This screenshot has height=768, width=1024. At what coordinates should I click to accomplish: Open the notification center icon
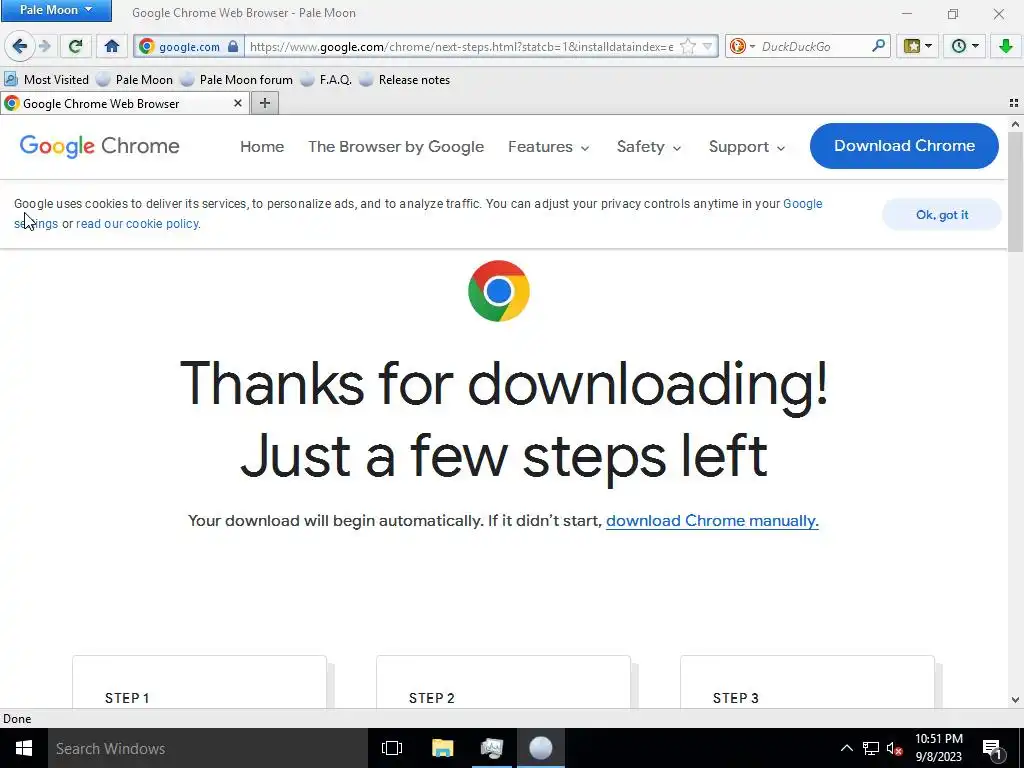point(991,748)
